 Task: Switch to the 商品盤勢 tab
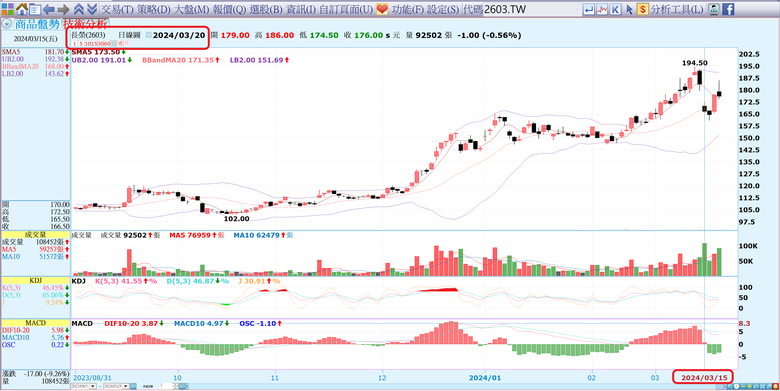coord(37,24)
